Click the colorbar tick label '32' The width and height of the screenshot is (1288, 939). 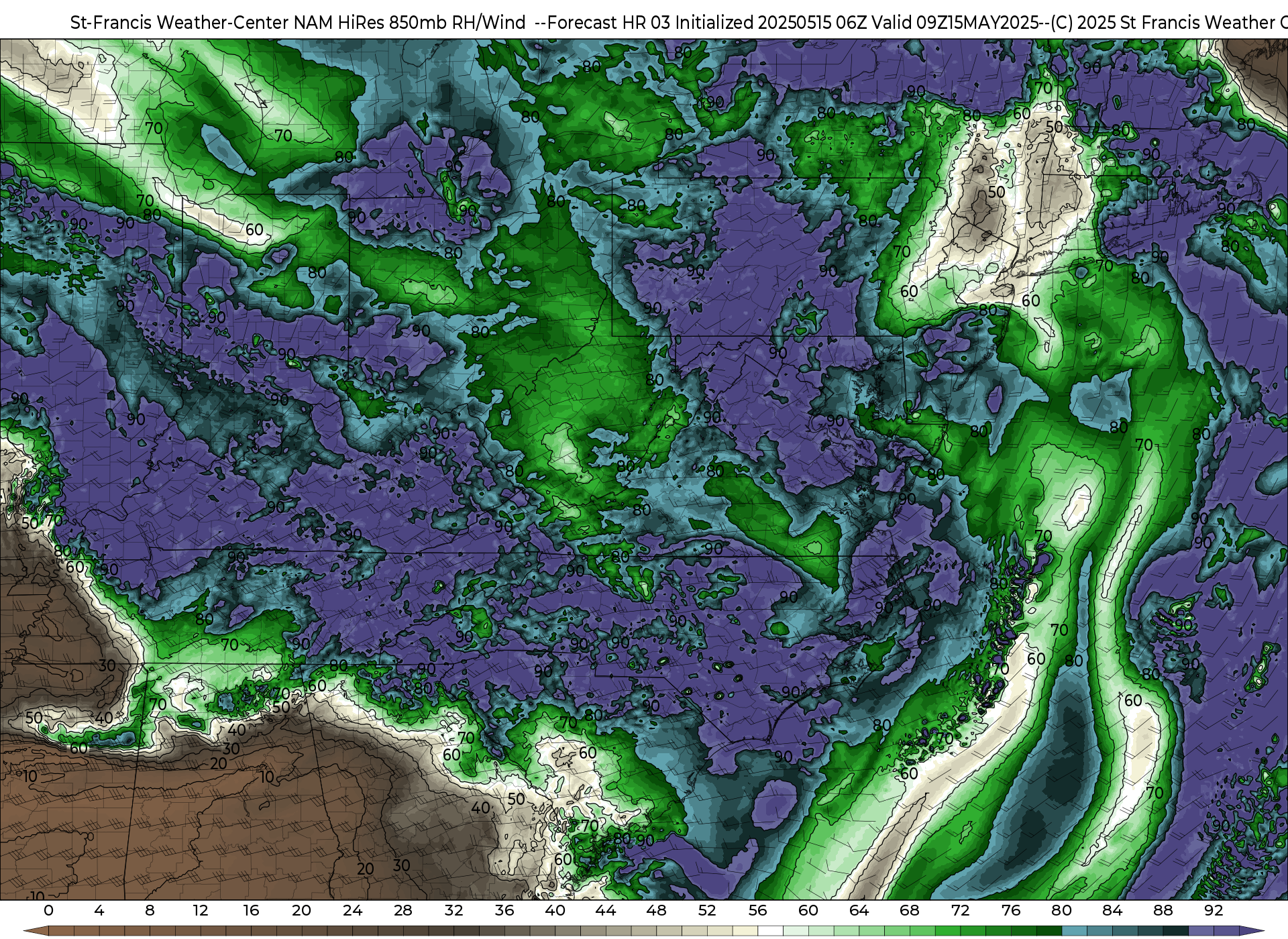(x=453, y=911)
